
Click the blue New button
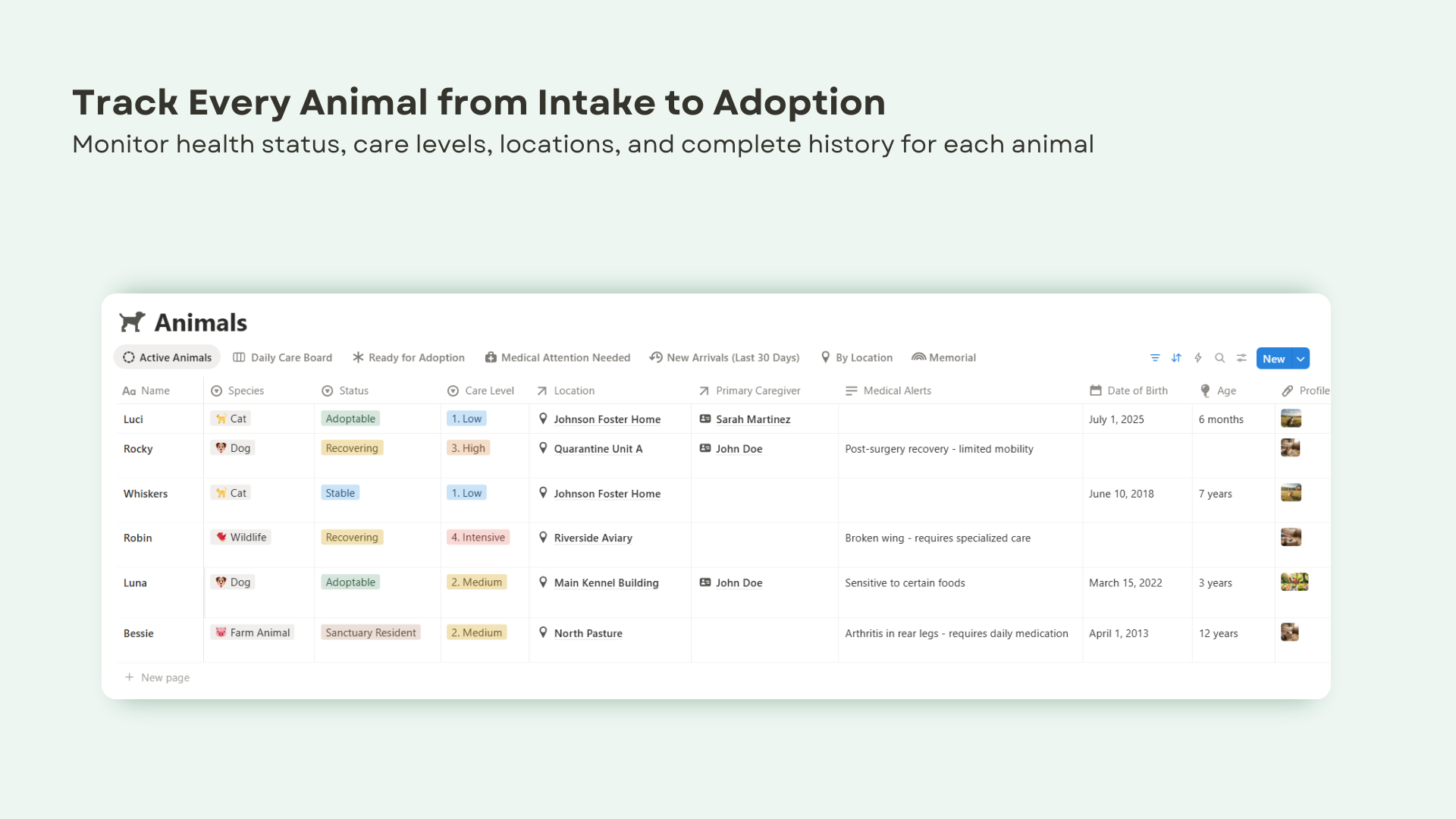[1273, 359]
